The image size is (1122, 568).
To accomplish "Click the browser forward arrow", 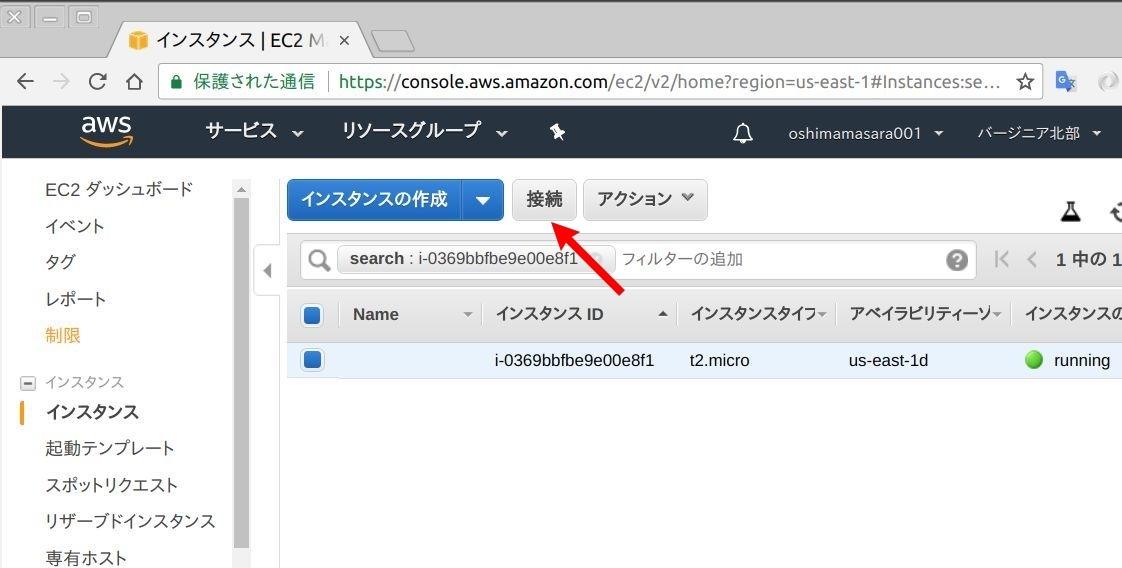I will [x=62, y=82].
